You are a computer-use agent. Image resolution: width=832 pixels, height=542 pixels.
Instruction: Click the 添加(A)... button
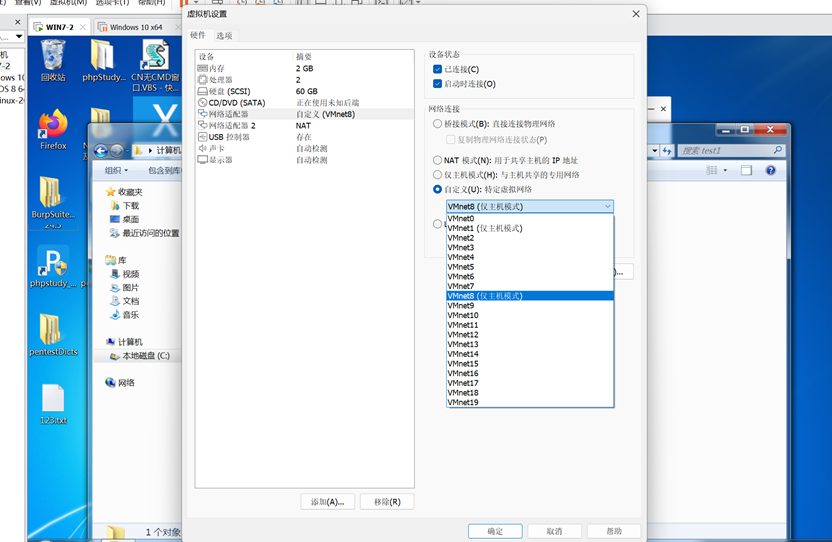click(x=327, y=502)
